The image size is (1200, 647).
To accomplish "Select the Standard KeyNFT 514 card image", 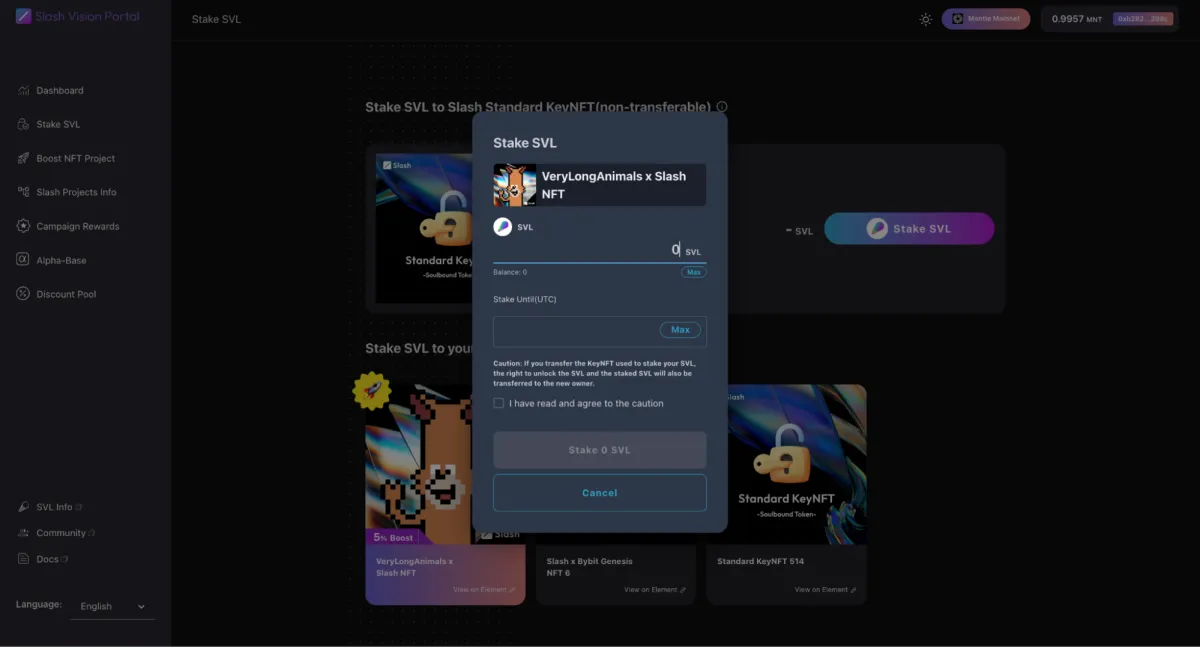I will pos(786,465).
